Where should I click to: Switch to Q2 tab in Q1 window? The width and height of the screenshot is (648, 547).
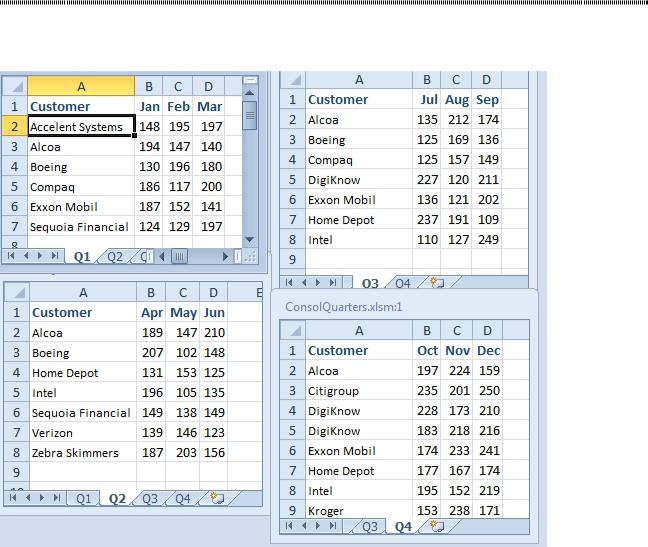(x=114, y=257)
